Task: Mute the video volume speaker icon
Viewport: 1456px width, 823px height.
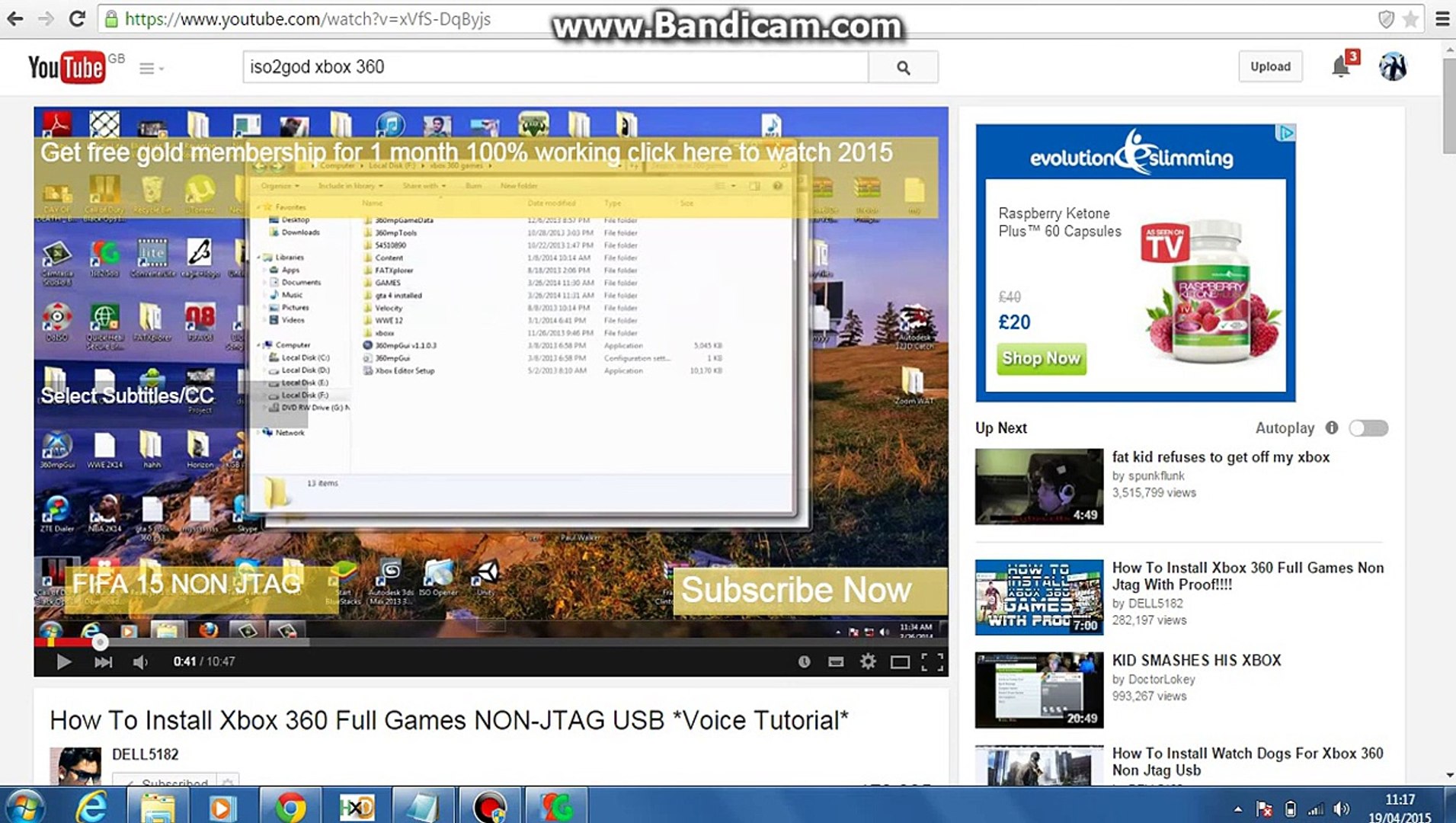Action: coord(140,661)
